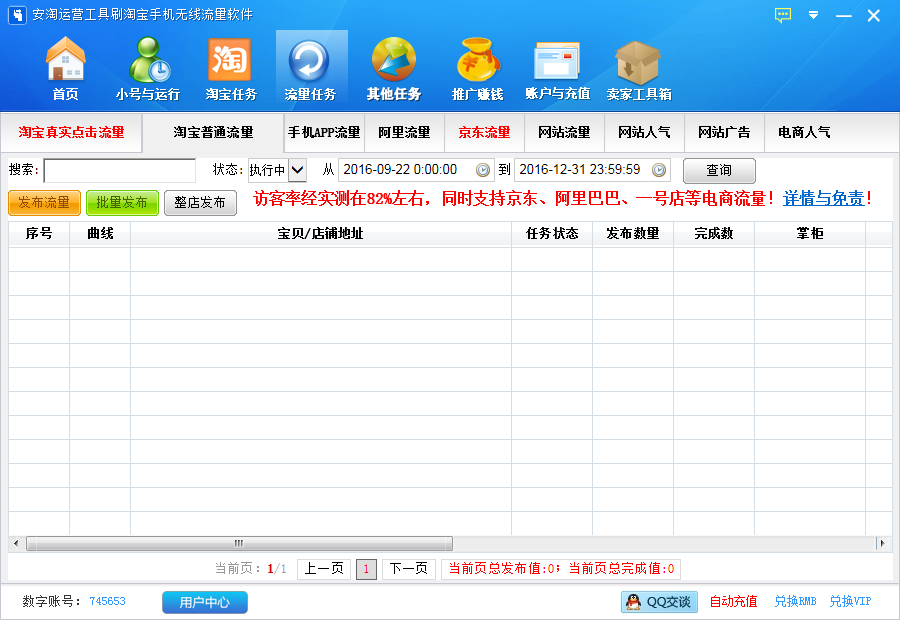900x620 pixels.
Task: Click page number 1 button
Action: pyautogui.click(x=366, y=569)
